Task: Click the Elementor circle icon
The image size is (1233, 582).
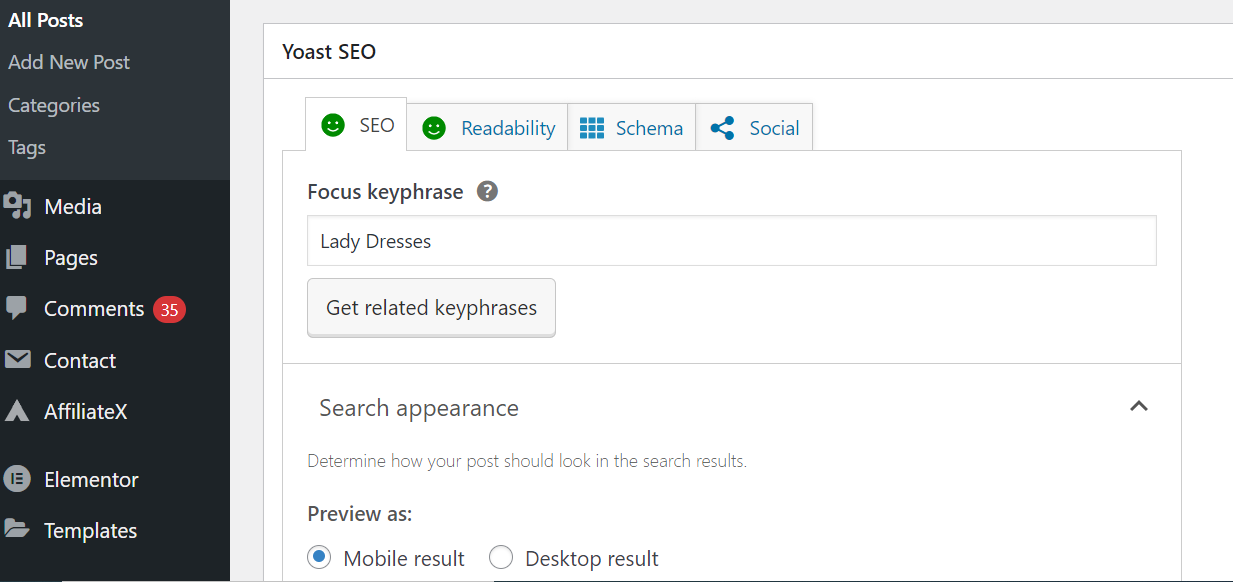Action: (17, 479)
